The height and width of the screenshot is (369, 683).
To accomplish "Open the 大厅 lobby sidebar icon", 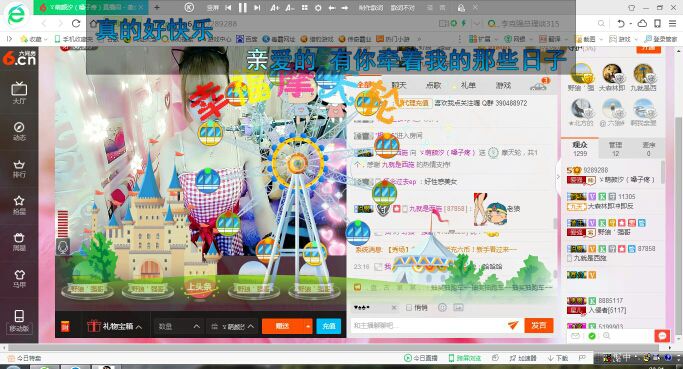I will 19,92.
